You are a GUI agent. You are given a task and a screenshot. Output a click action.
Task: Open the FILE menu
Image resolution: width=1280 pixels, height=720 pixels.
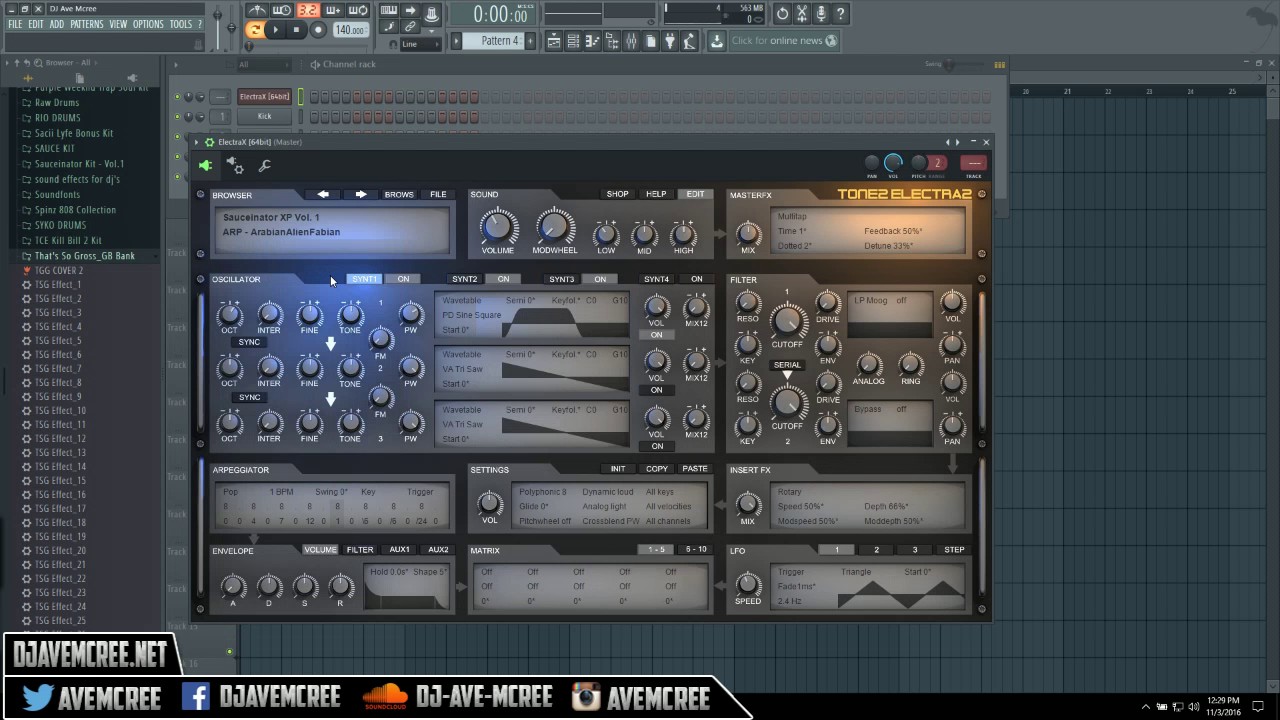[15, 24]
